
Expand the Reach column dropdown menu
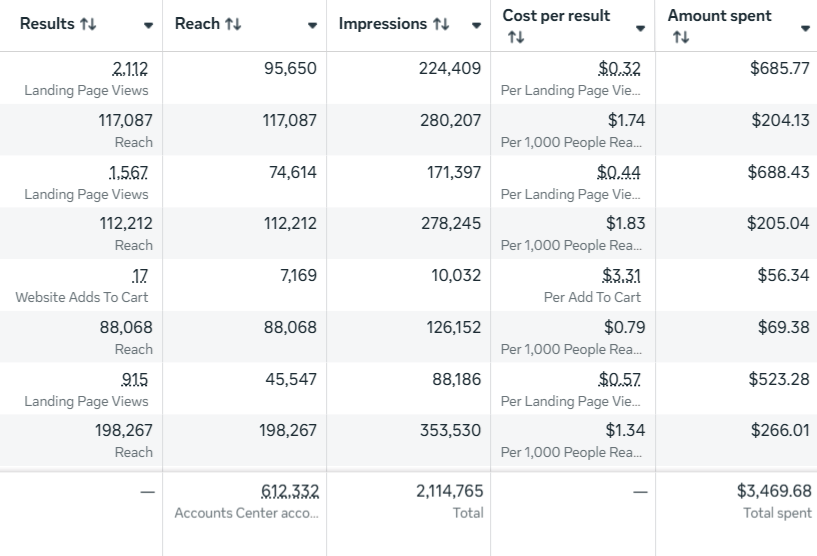click(x=312, y=25)
